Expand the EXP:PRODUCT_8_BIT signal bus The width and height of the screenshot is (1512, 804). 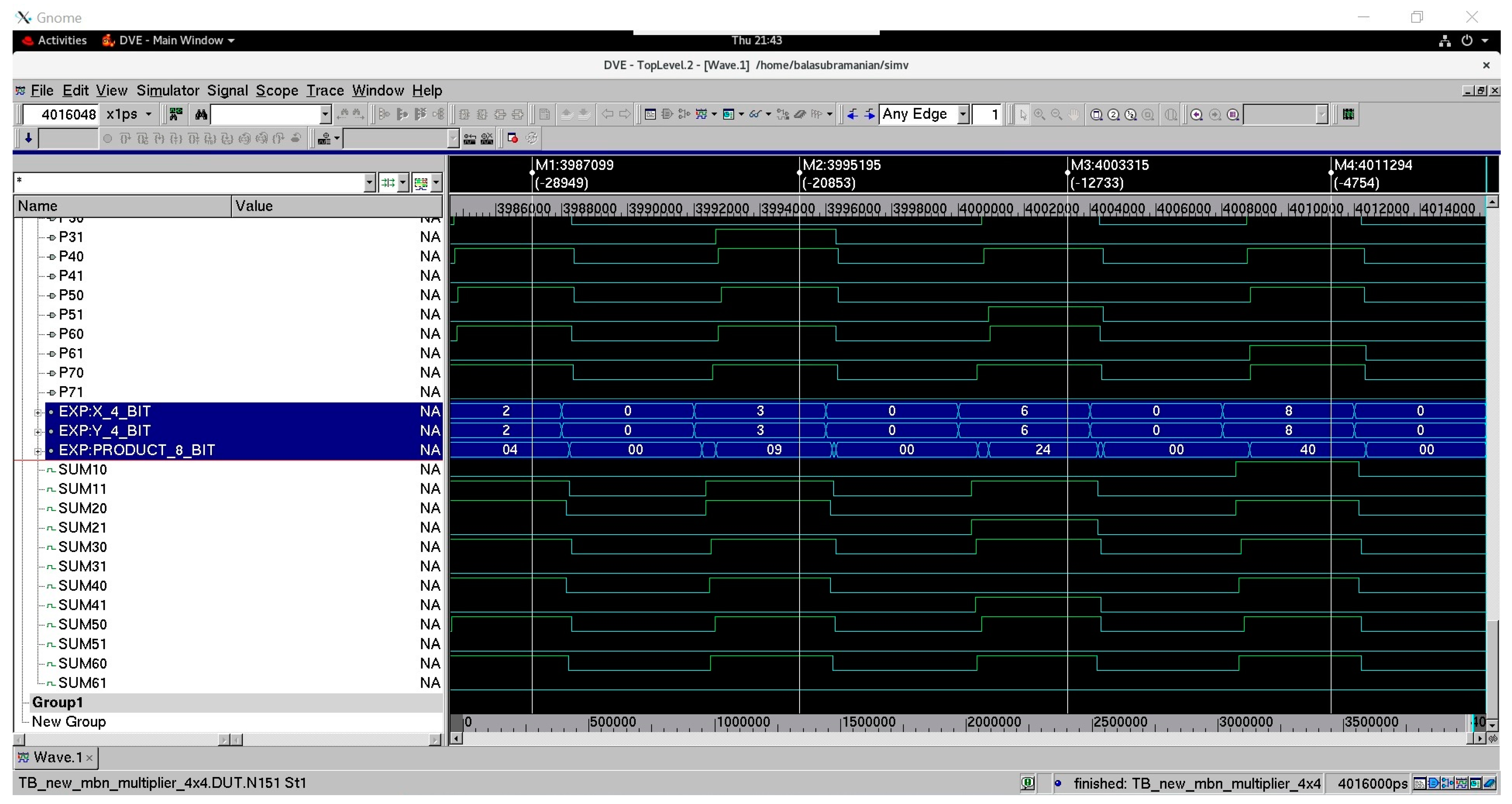38,451
